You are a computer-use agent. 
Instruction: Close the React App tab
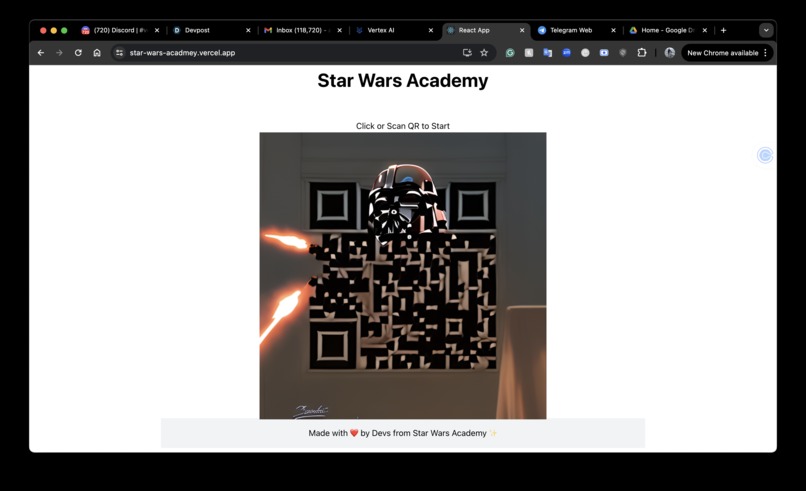pyautogui.click(x=522, y=30)
